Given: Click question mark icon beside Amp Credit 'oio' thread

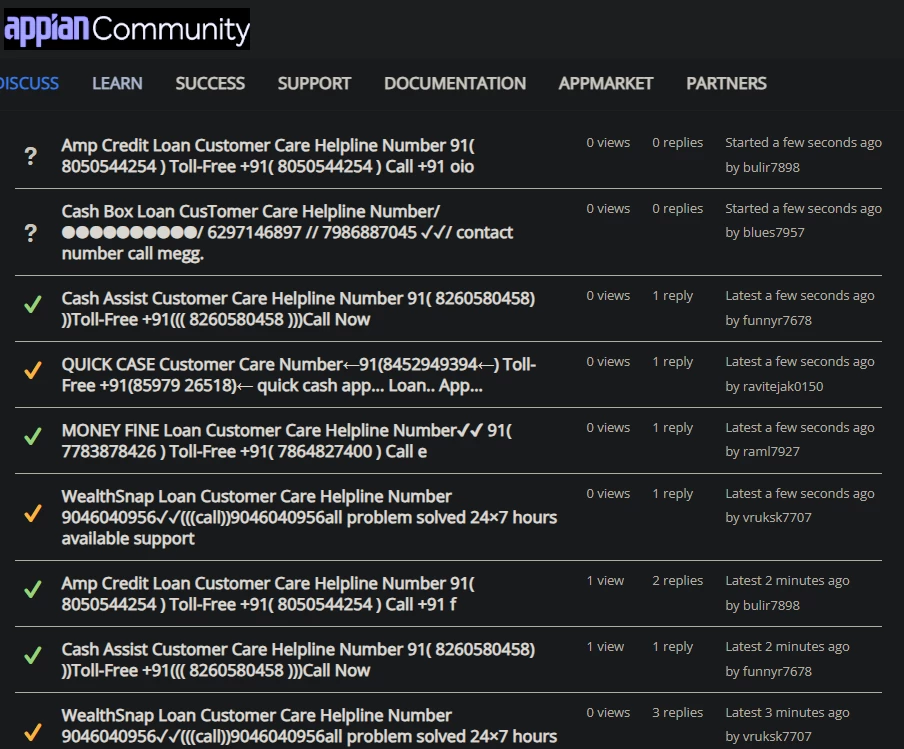Looking at the screenshot, I should click(31, 156).
